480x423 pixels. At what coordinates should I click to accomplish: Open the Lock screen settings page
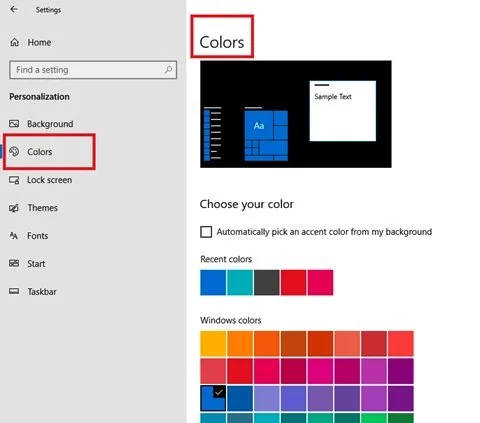coord(49,180)
